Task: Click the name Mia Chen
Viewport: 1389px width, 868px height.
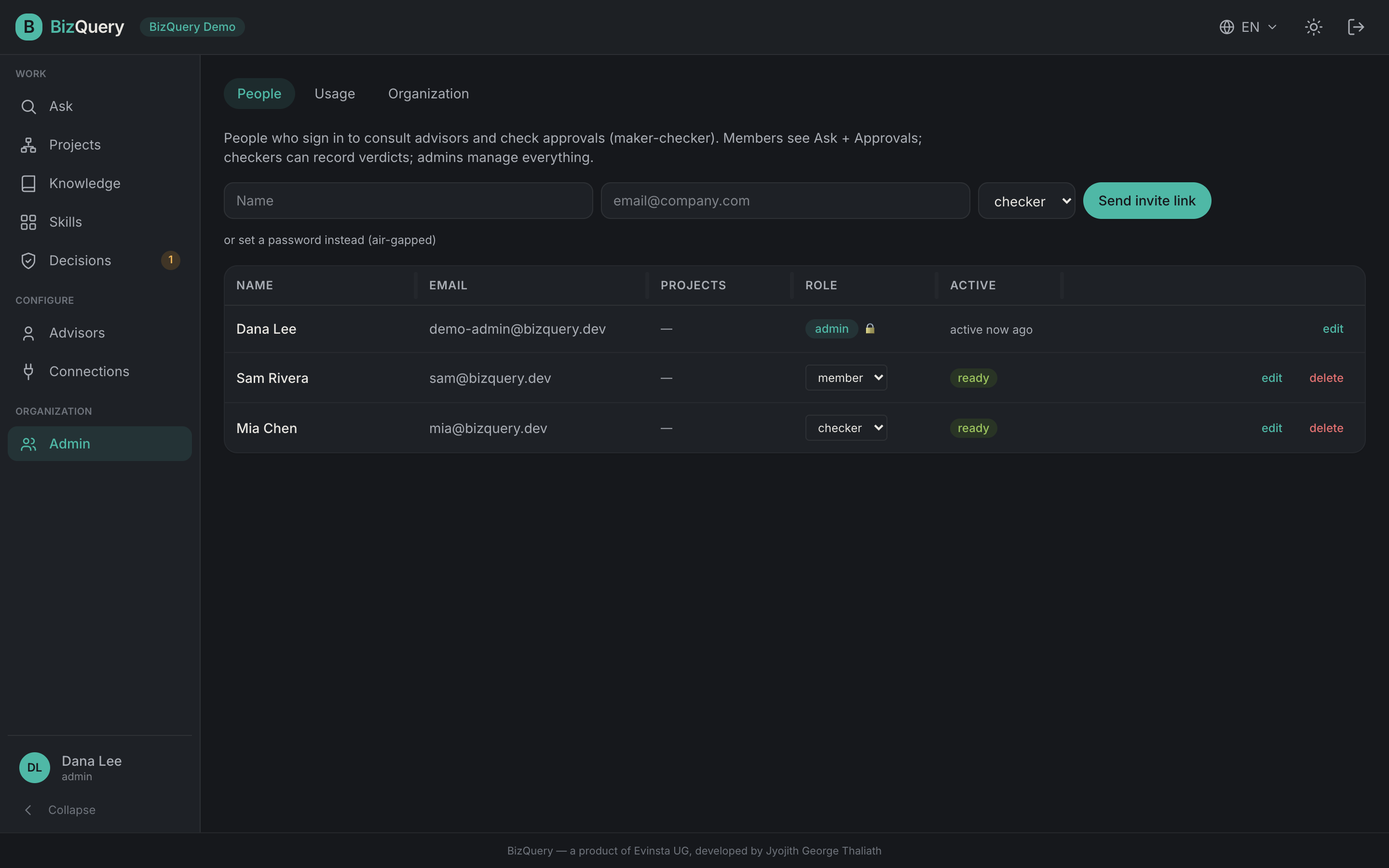Action: click(266, 428)
